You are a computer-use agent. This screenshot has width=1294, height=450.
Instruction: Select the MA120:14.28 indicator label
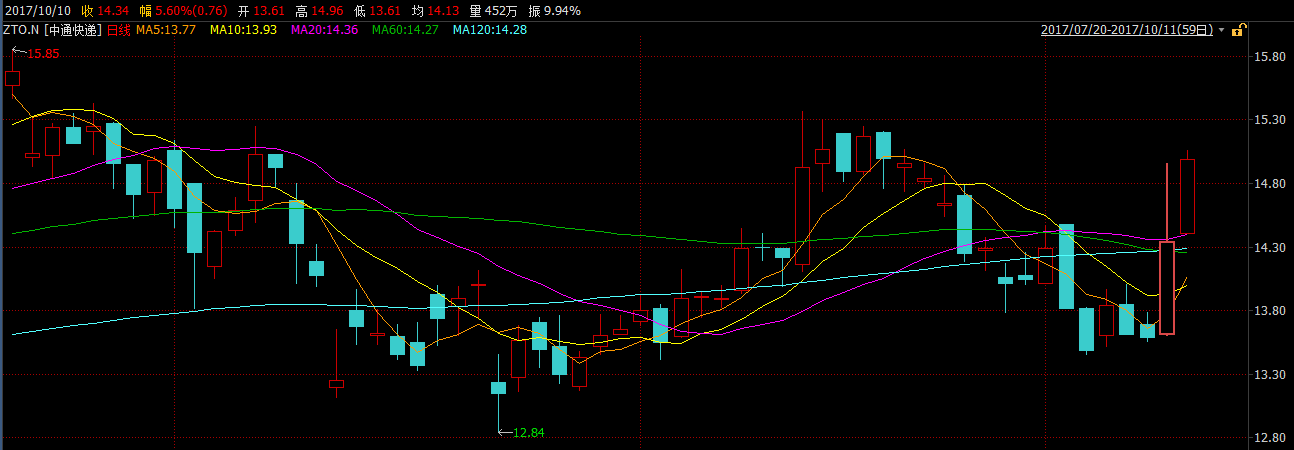[x=490, y=30]
